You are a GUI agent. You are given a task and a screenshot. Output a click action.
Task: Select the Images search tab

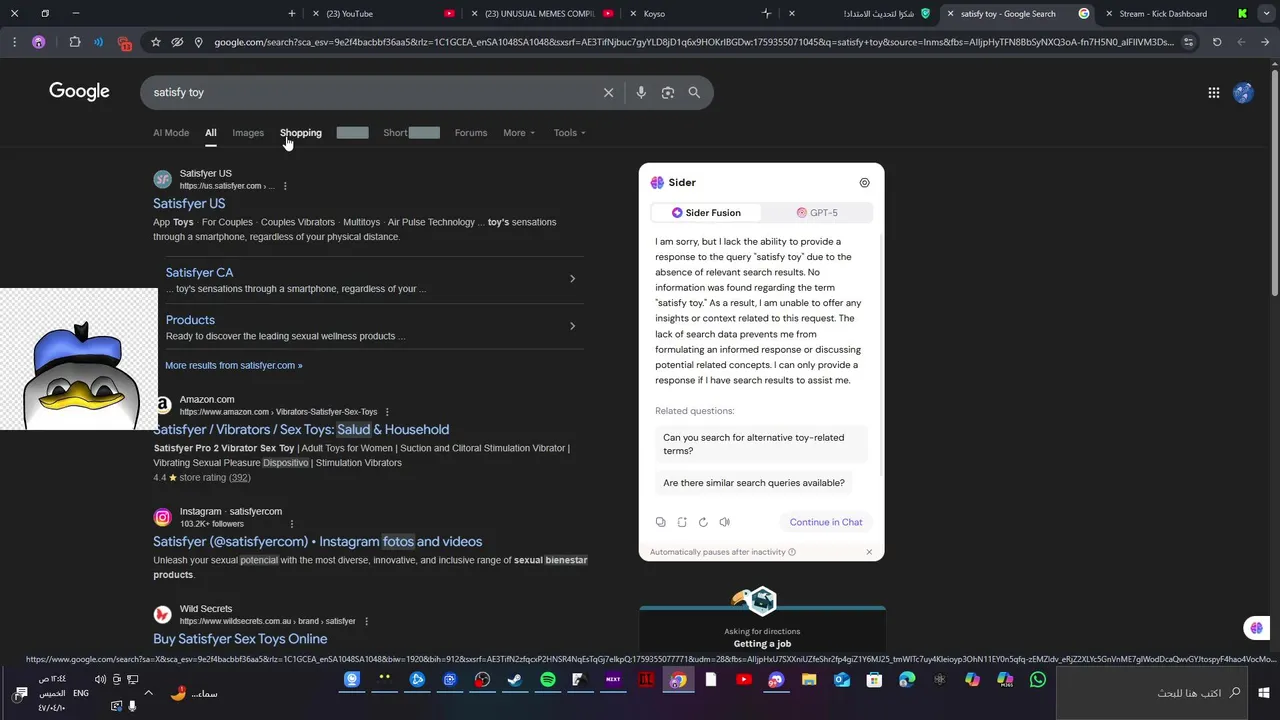pos(248,133)
